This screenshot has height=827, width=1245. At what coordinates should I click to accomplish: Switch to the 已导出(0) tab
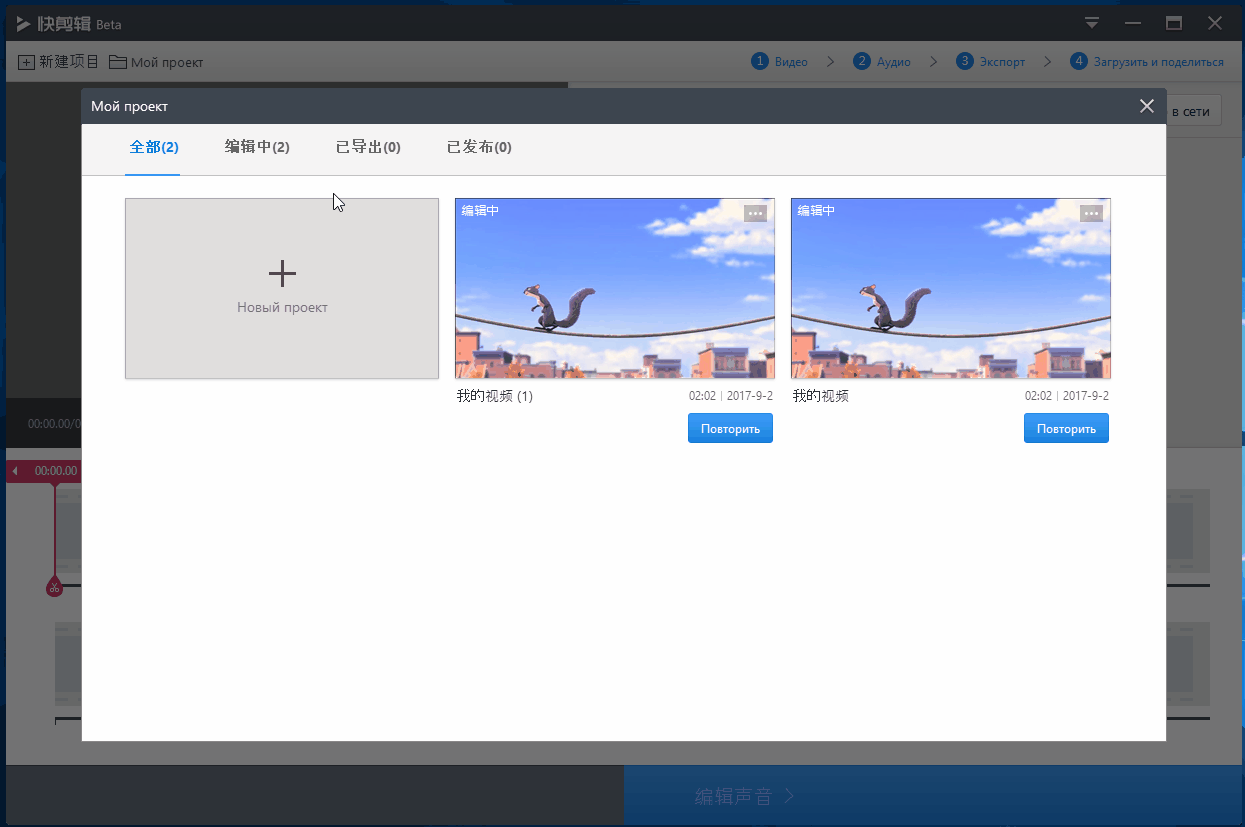tap(368, 147)
